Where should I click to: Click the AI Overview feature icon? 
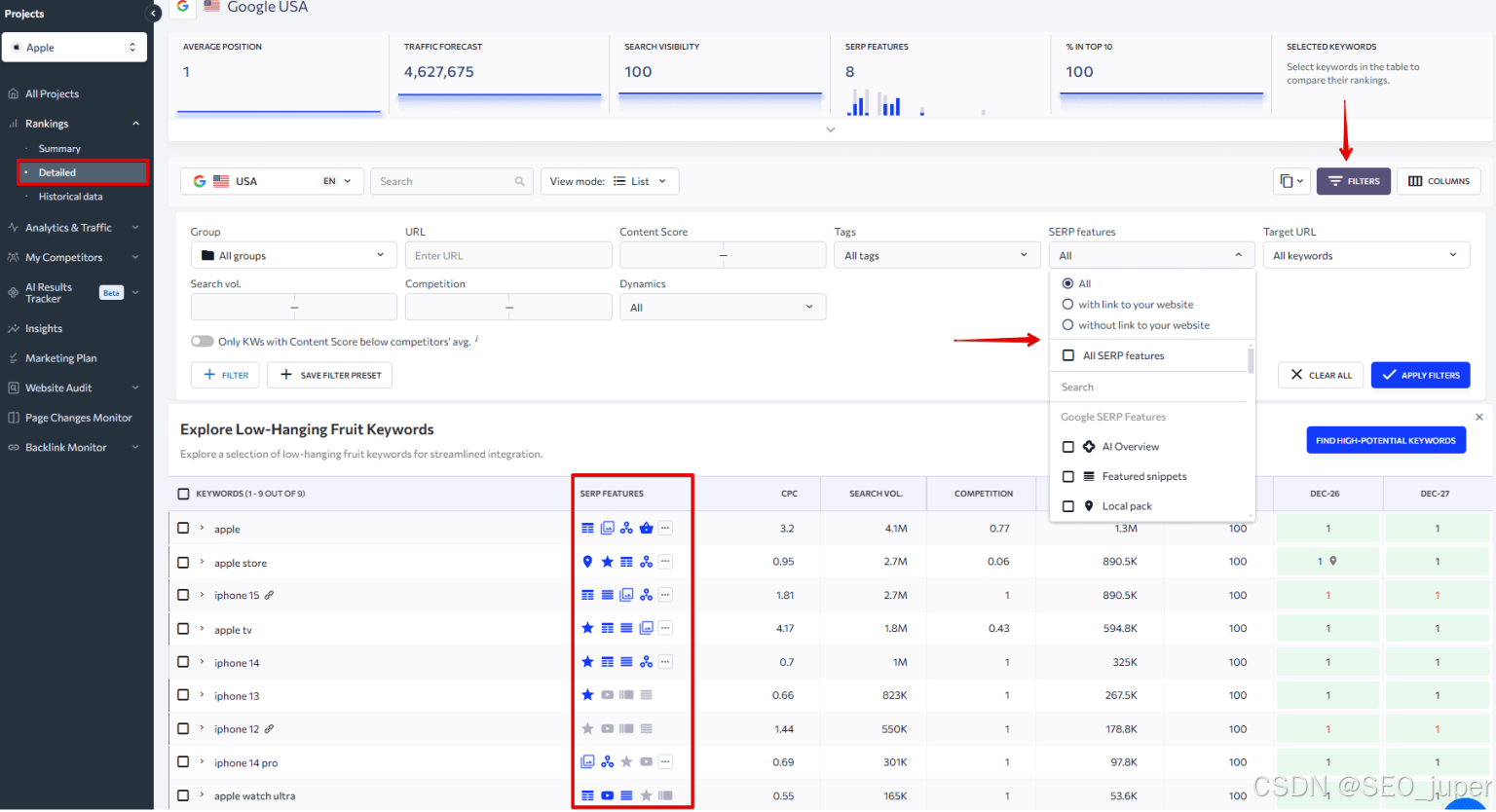[1089, 447]
